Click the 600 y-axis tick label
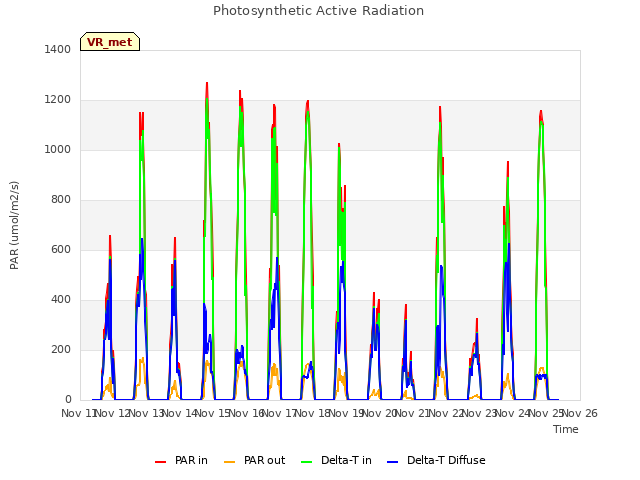 pyautogui.click(x=61, y=249)
